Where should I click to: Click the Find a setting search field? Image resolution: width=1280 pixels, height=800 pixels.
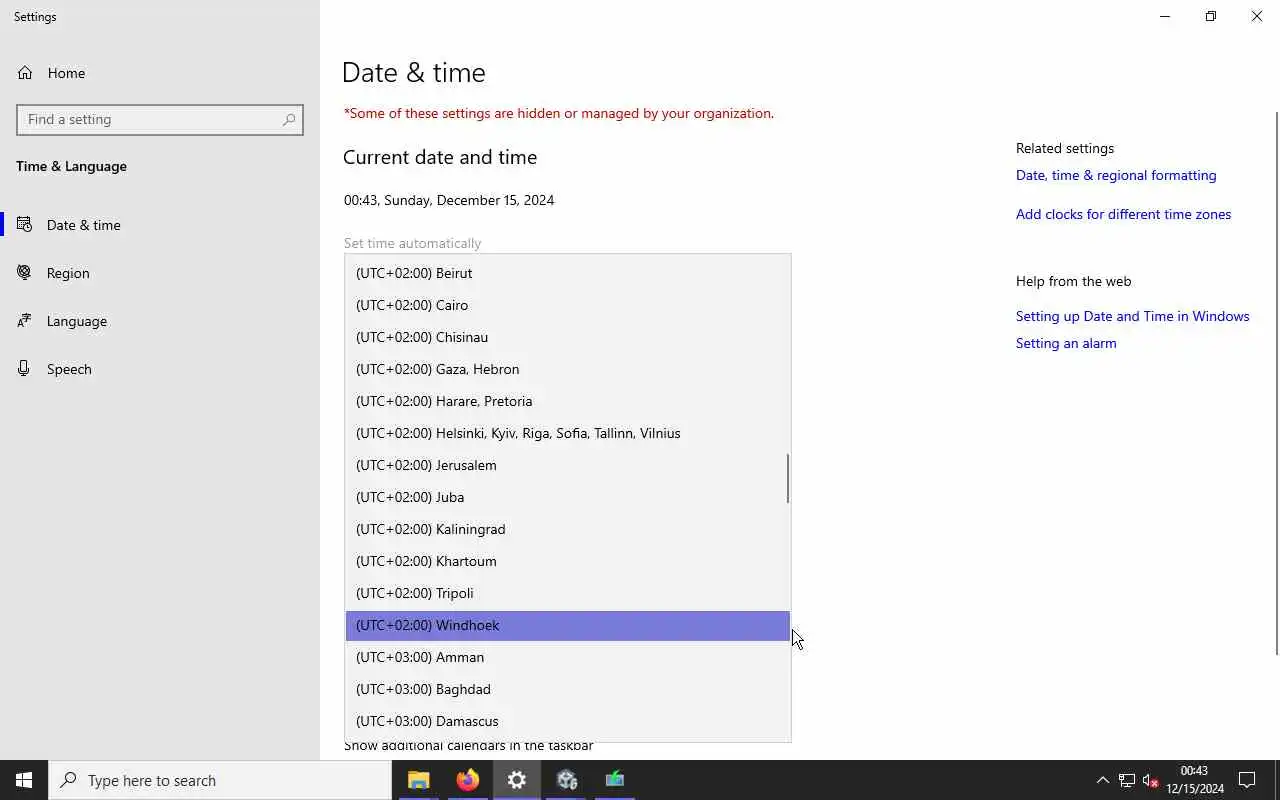160,119
